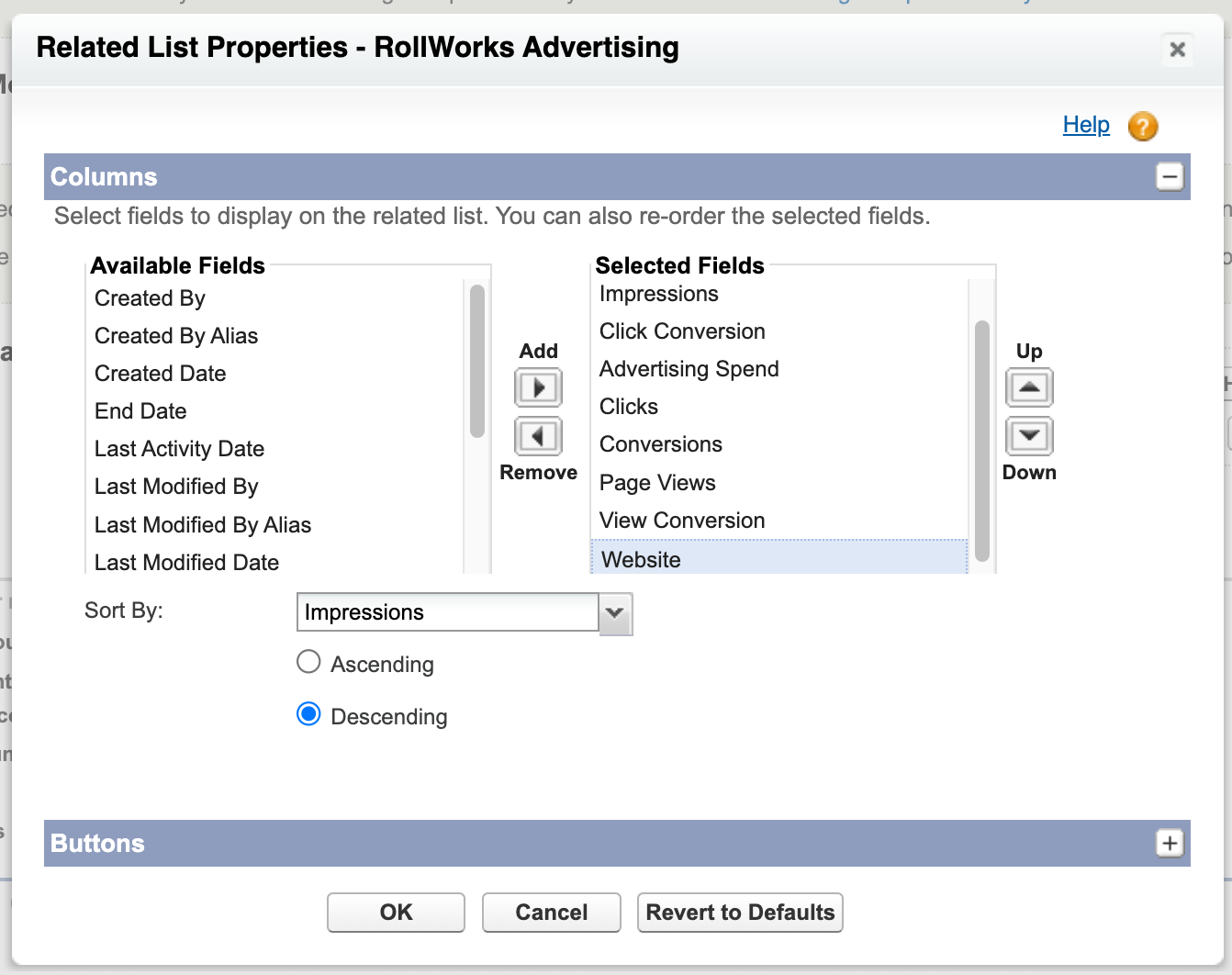This screenshot has height=975, width=1232.
Task: Select Click Conversion in Selected Fields
Action: (x=780, y=331)
